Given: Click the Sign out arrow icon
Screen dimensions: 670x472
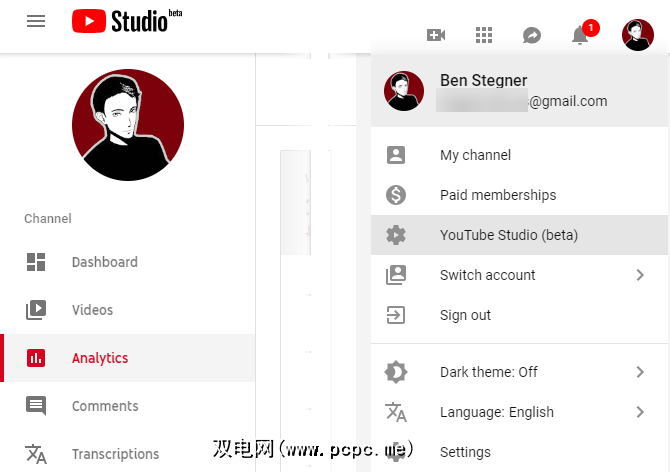Looking at the screenshot, I should pos(396,315).
